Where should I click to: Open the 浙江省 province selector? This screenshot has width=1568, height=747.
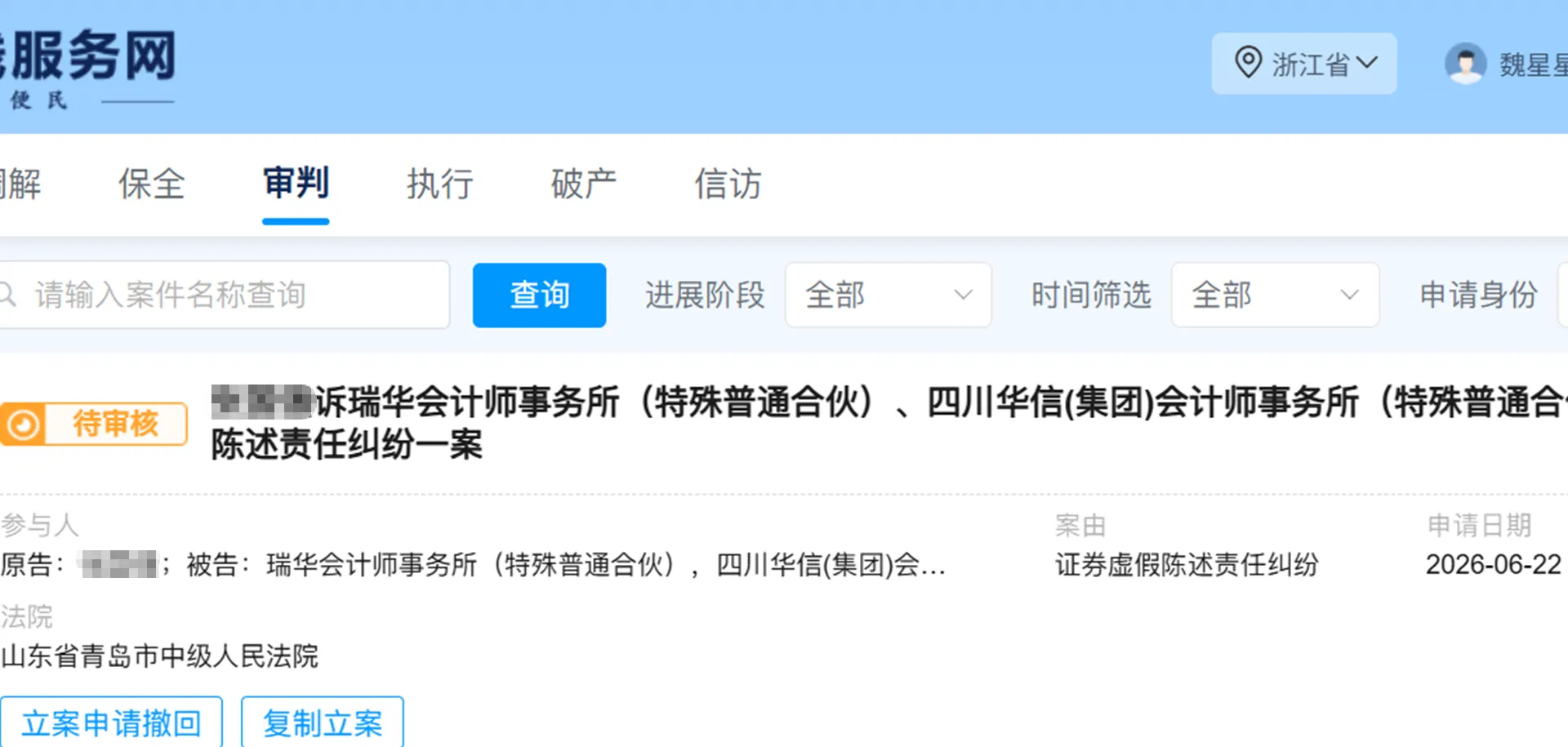click(x=1303, y=64)
